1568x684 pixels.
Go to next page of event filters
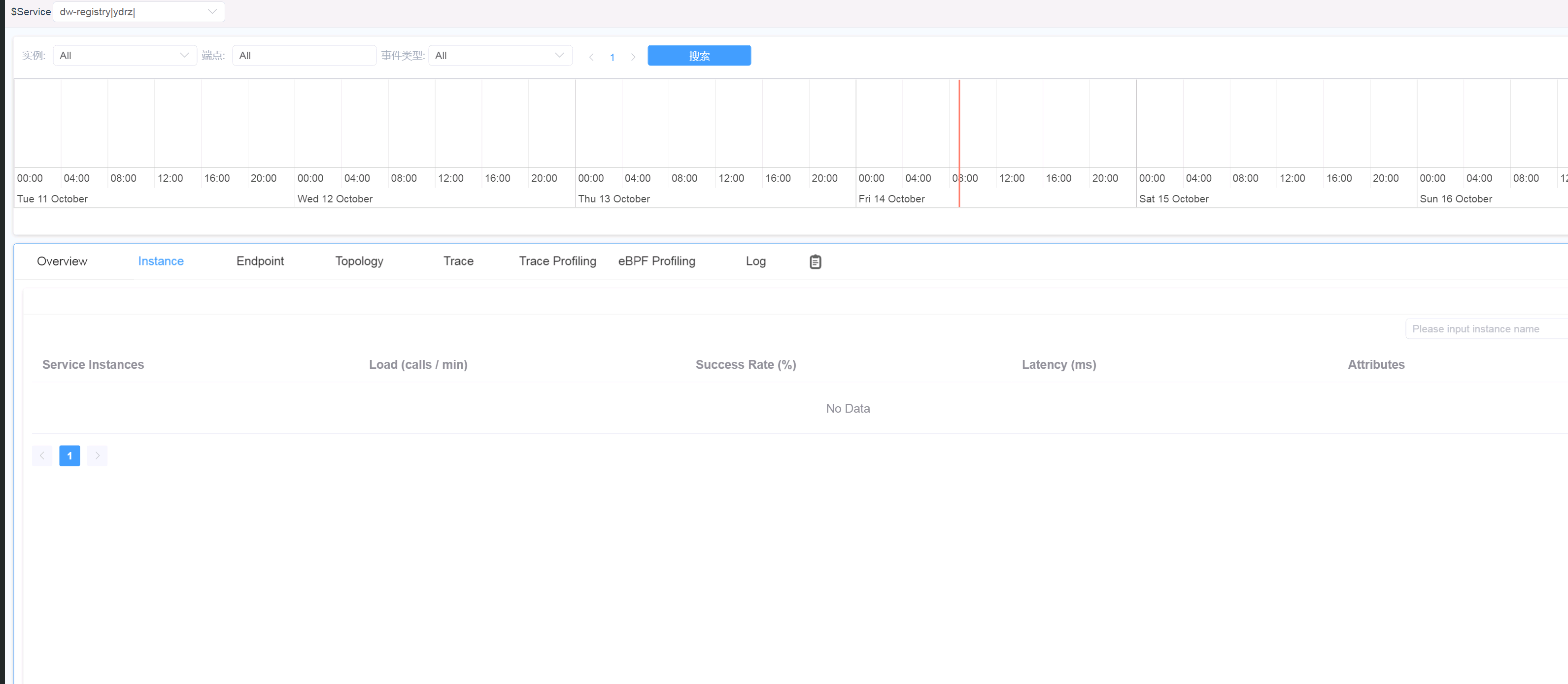[x=633, y=57]
